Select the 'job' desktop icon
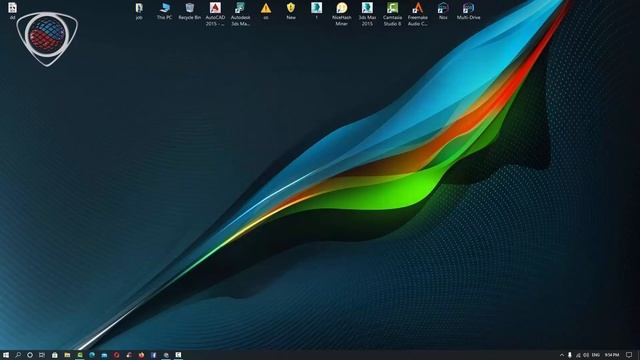 pos(139,11)
